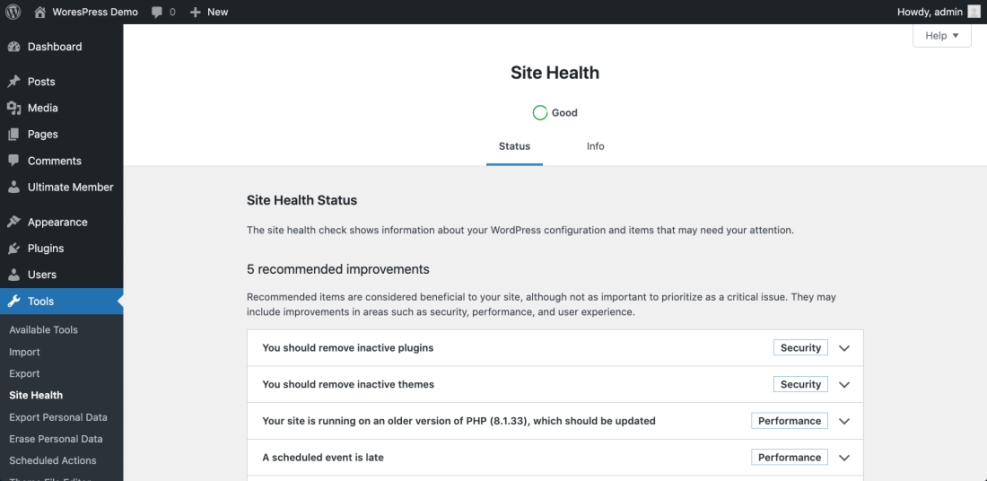Click Security badge on inactive themes row
This screenshot has width=987, height=481.
pyautogui.click(x=801, y=385)
